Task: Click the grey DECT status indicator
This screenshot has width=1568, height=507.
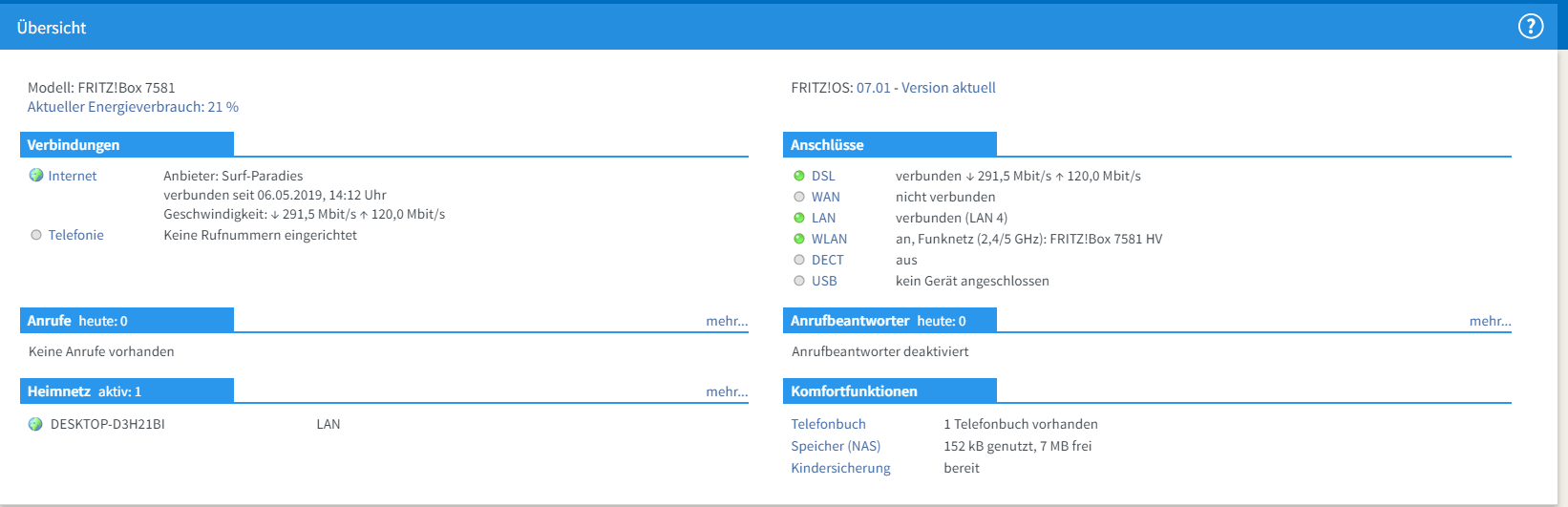Action: pos(799,260)
